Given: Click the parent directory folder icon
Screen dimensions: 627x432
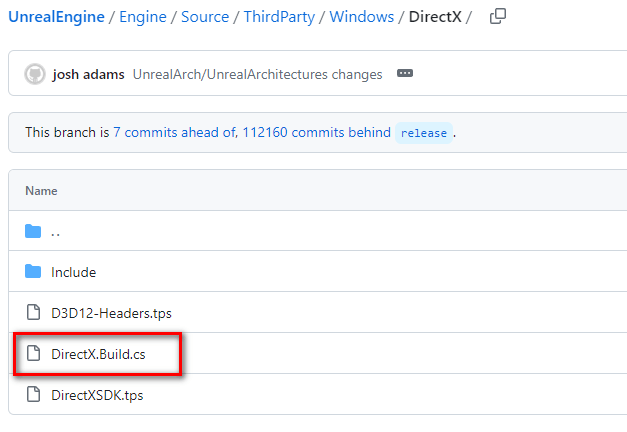Looking at the screenshot, I should click(x=33, y=231).
